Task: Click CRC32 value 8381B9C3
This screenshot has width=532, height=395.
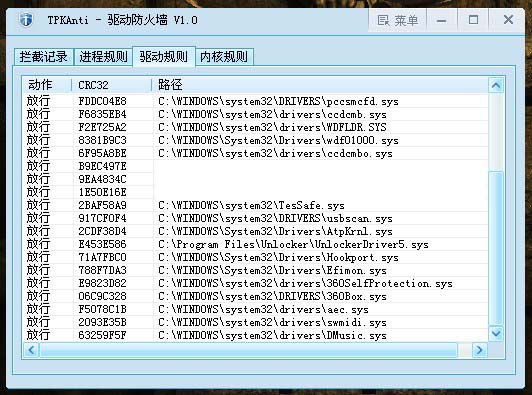Action: 102,140
